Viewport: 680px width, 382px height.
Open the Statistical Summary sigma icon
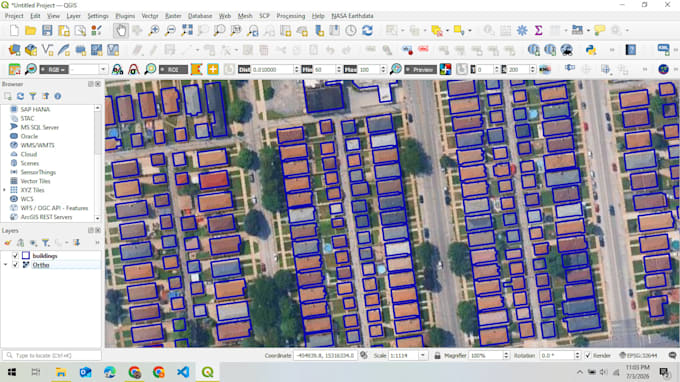(538, 30)
